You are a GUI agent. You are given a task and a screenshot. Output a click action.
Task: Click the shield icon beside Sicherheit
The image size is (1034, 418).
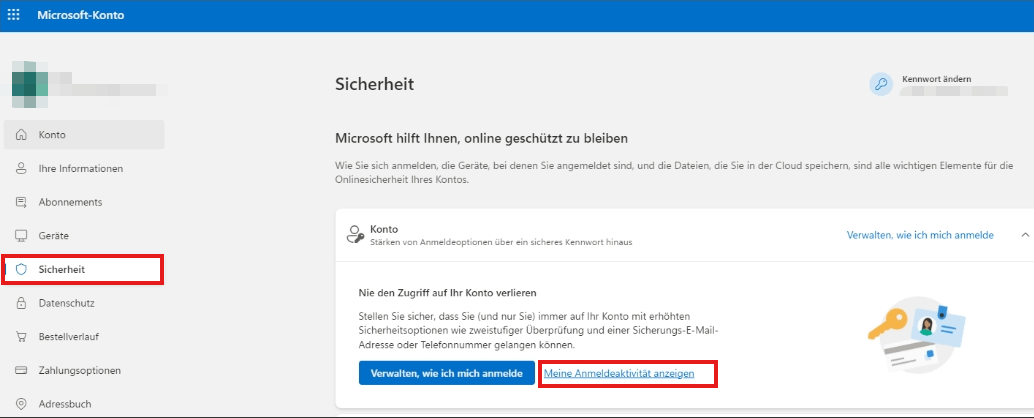click(21, 269)
